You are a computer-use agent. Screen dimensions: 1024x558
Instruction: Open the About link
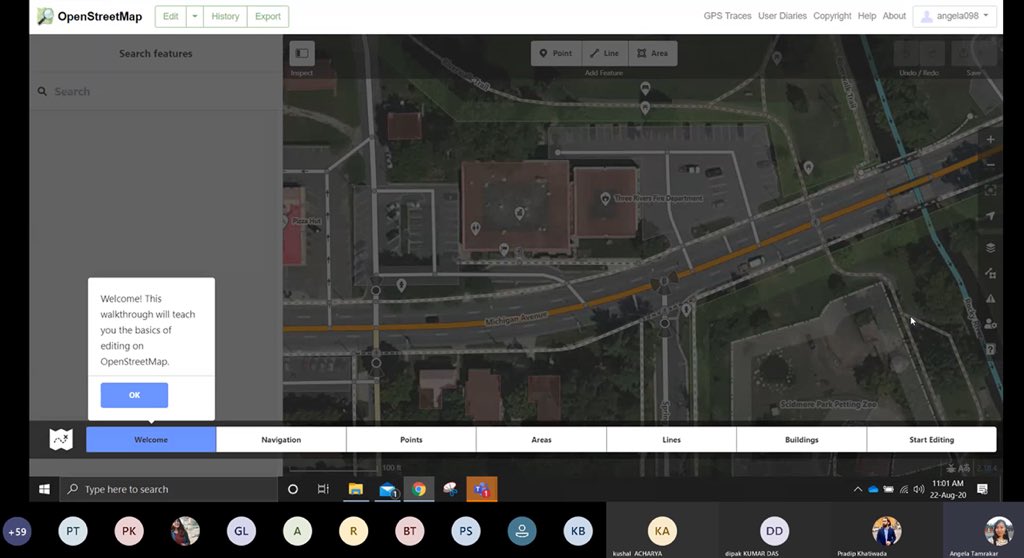click(x=894, y=16)
